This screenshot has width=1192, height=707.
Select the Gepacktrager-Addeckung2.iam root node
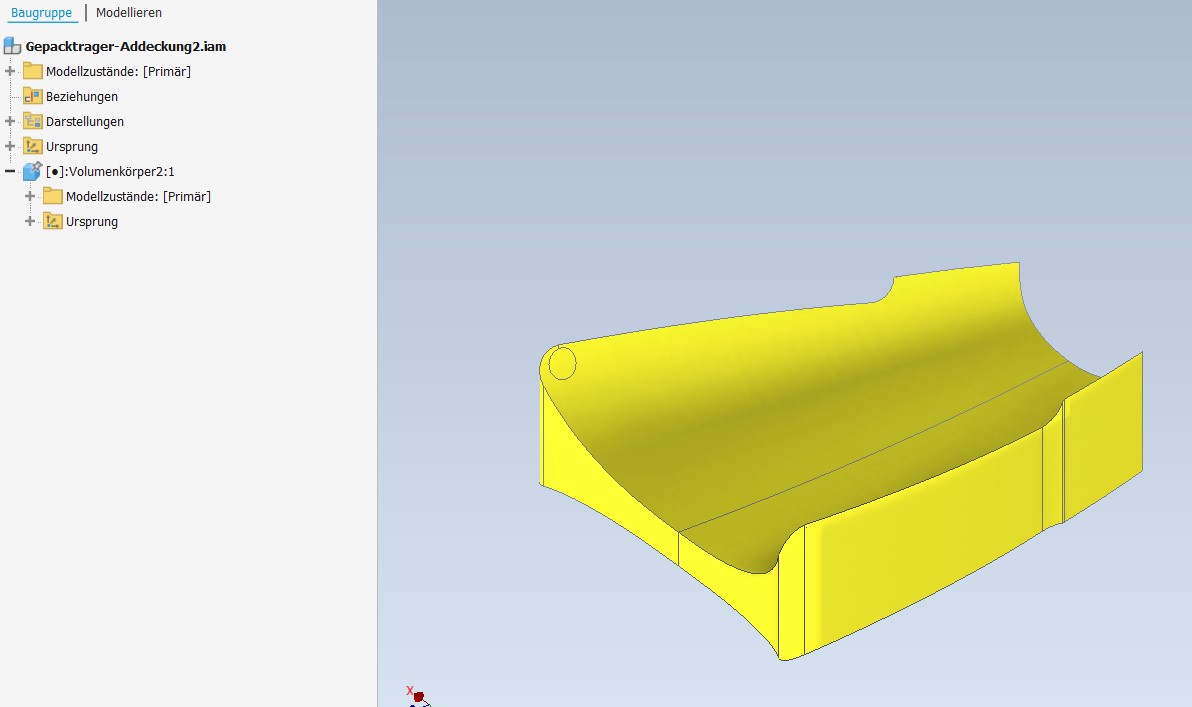tap(125, 46)
